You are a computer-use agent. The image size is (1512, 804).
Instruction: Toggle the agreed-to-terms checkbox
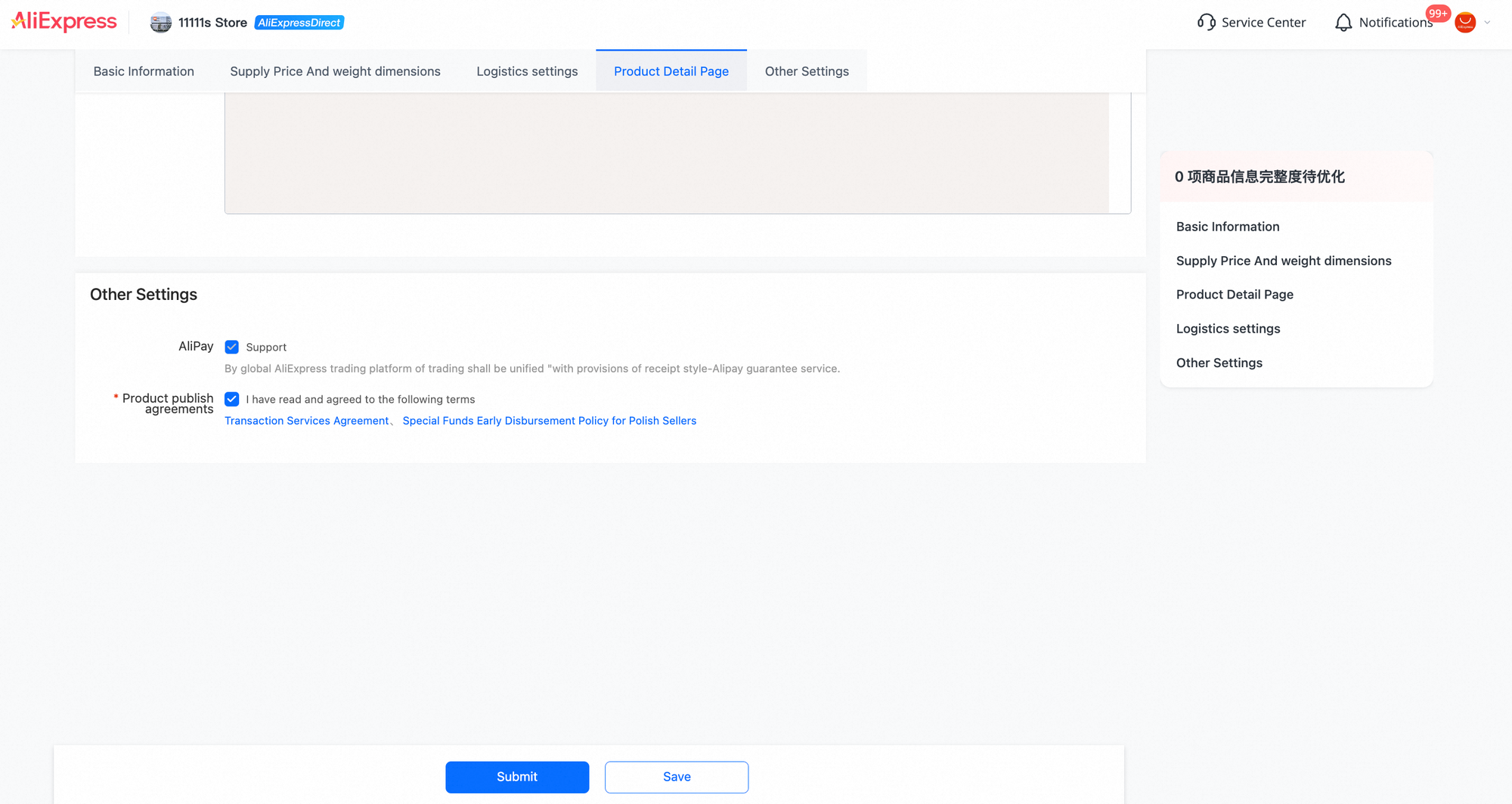[232, 399]
